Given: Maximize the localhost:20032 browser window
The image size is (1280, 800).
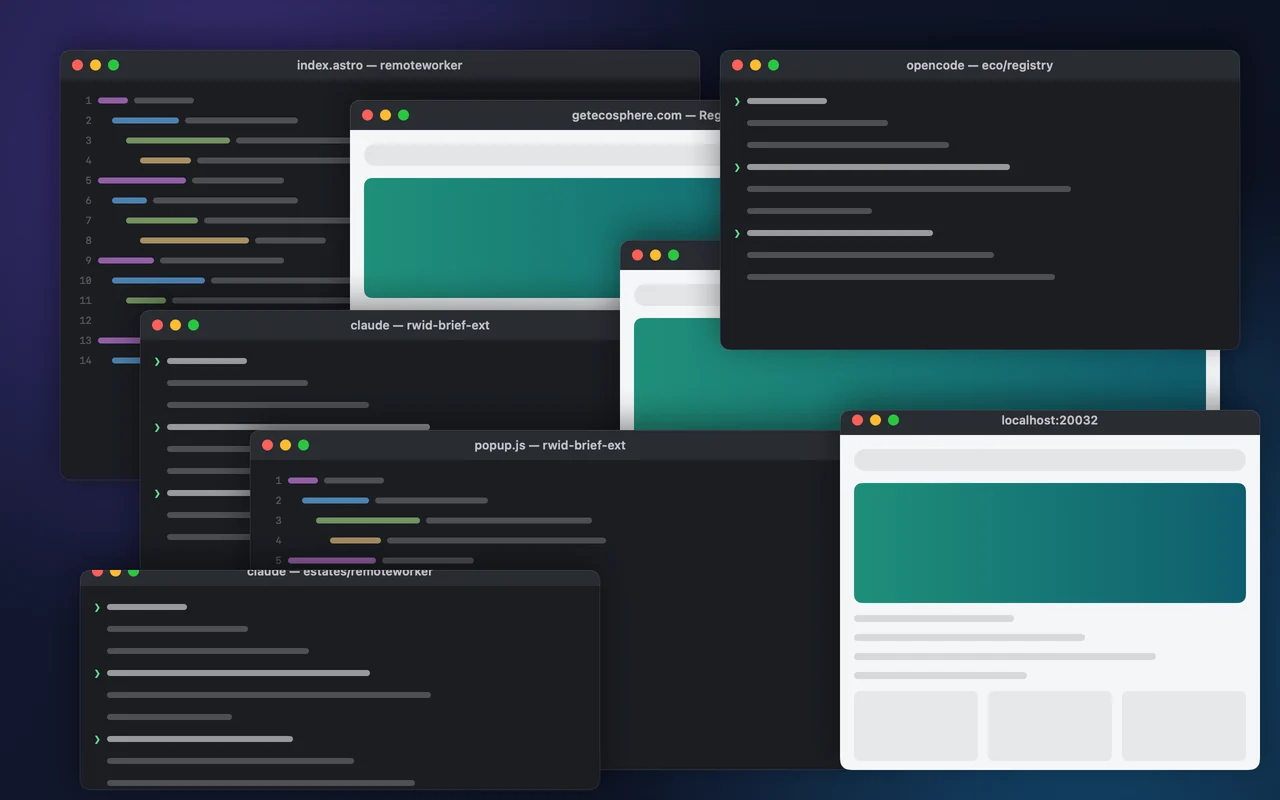Looking at the screenshot, I should [x=894, y=420].
